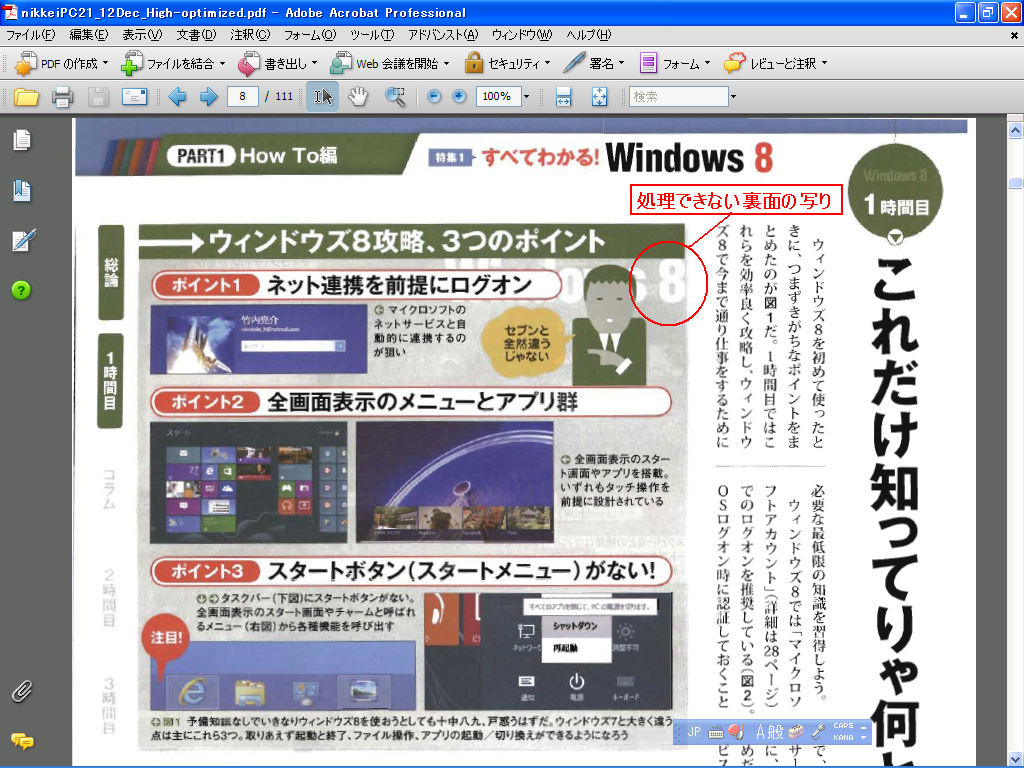Open the ツール(T) menu
Viewport: 1024px width, 768px height.
pyautogui.click(x=372, y=35)
